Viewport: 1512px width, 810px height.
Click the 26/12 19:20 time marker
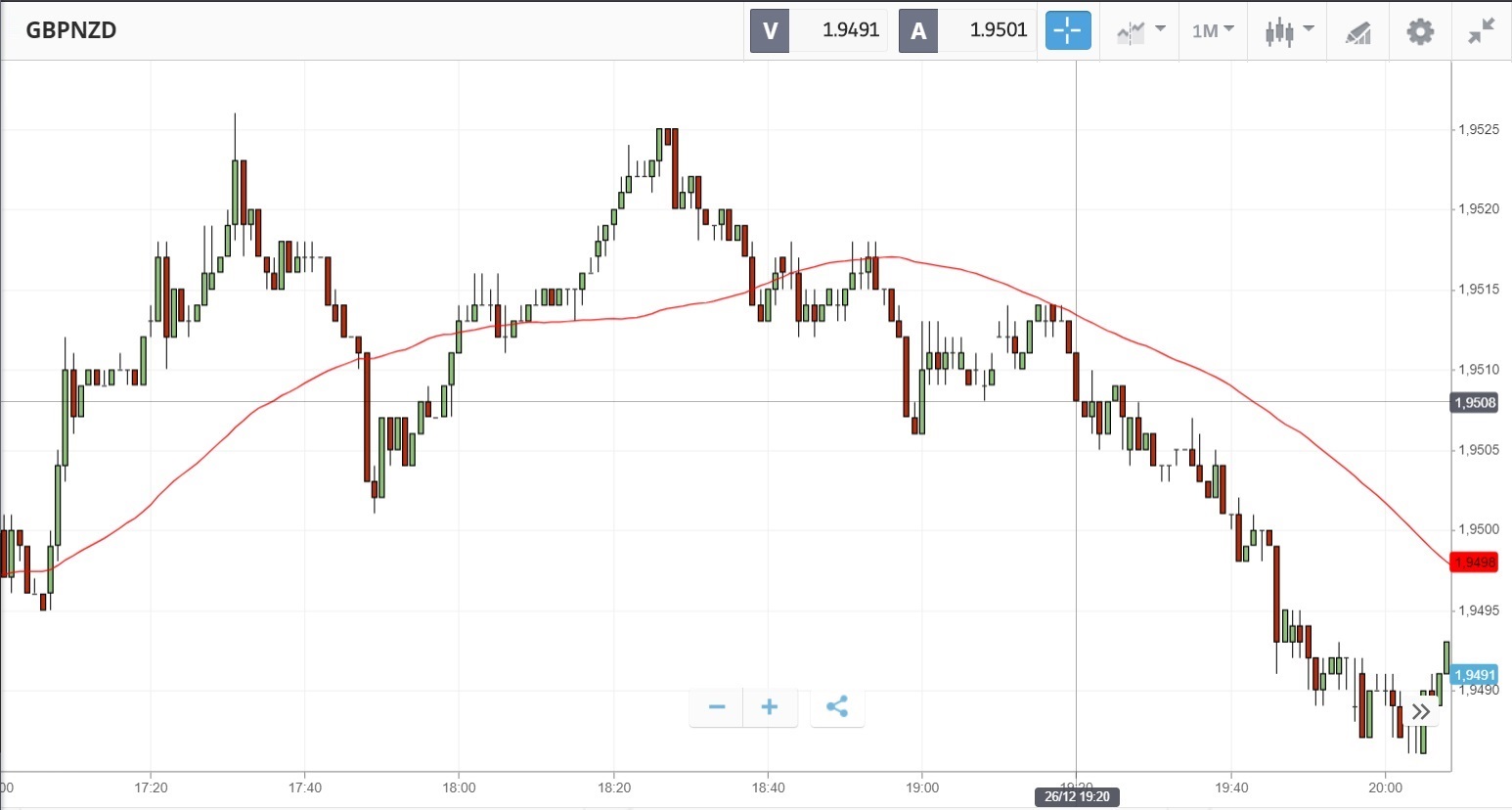pos(1077,796)
